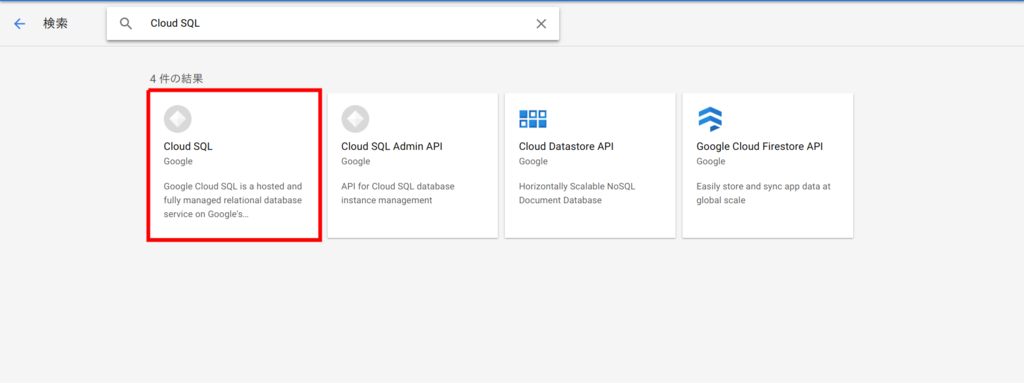
Task: Click the Google label under Cloud SQL
Action: point(178,161)
